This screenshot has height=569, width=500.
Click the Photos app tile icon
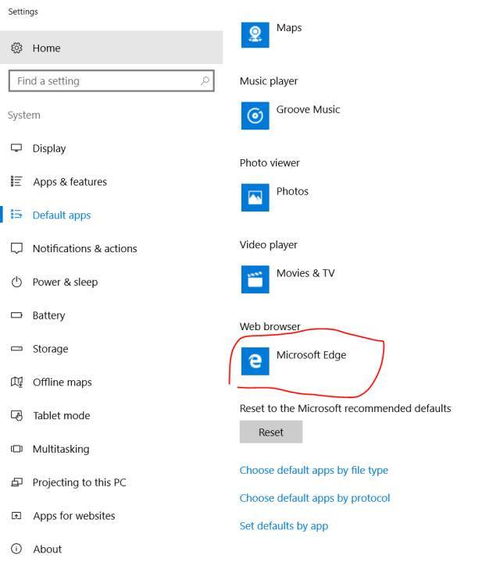[x=255, y=197]
